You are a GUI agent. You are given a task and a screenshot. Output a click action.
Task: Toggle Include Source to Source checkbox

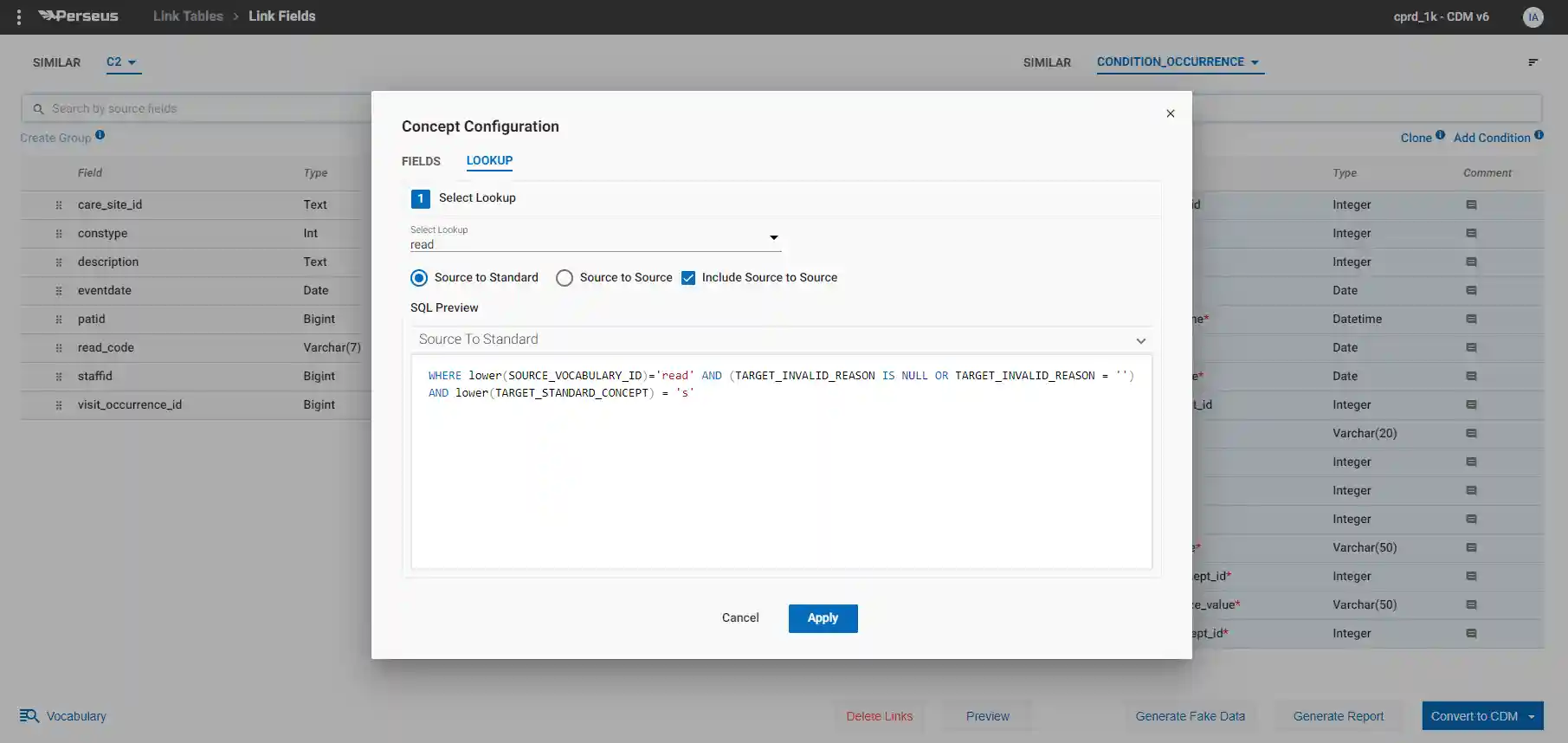[x=688, y=278]
